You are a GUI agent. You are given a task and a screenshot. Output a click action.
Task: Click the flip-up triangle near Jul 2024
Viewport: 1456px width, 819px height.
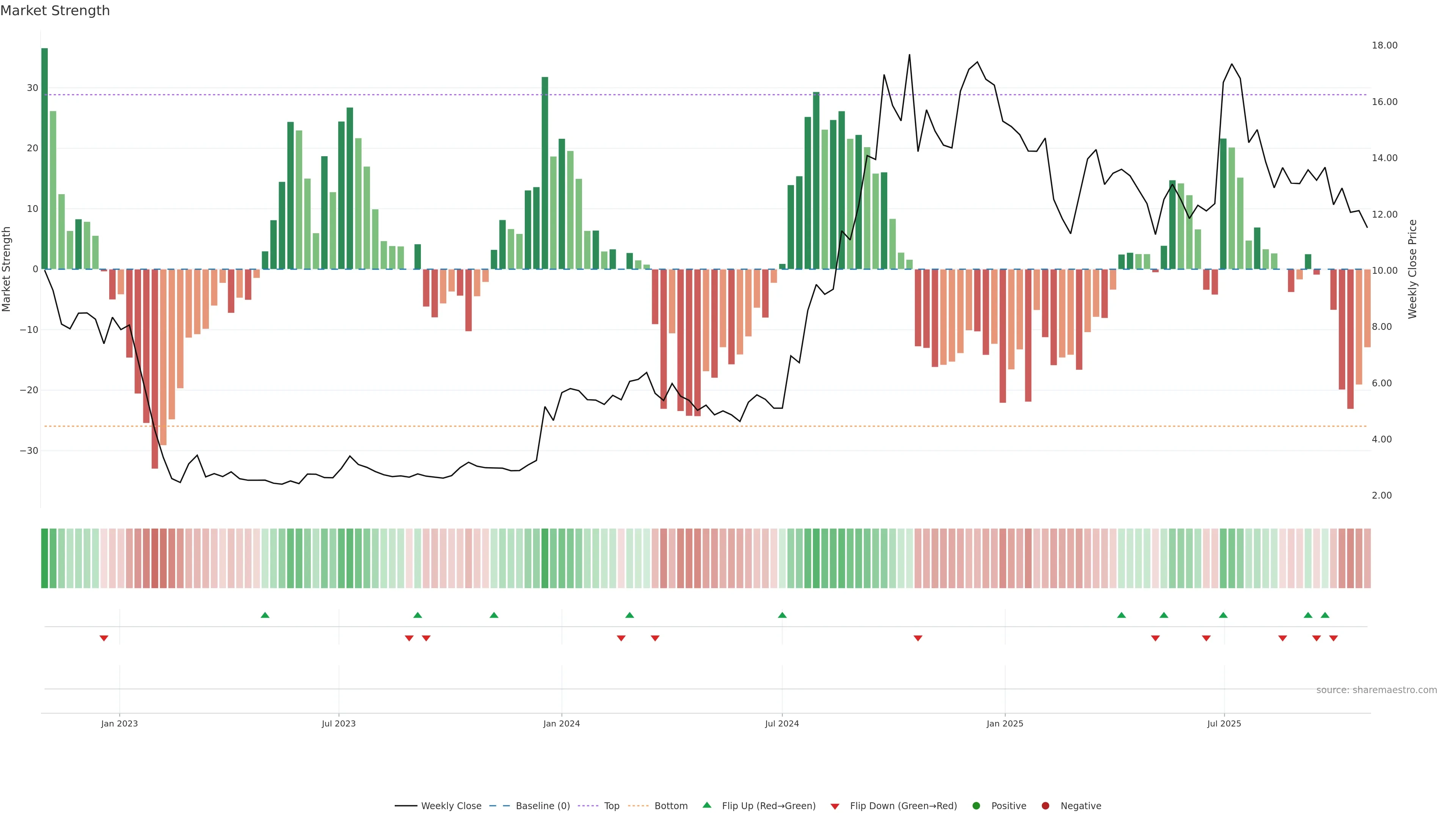pyautogui.click(x=782, y=615)
